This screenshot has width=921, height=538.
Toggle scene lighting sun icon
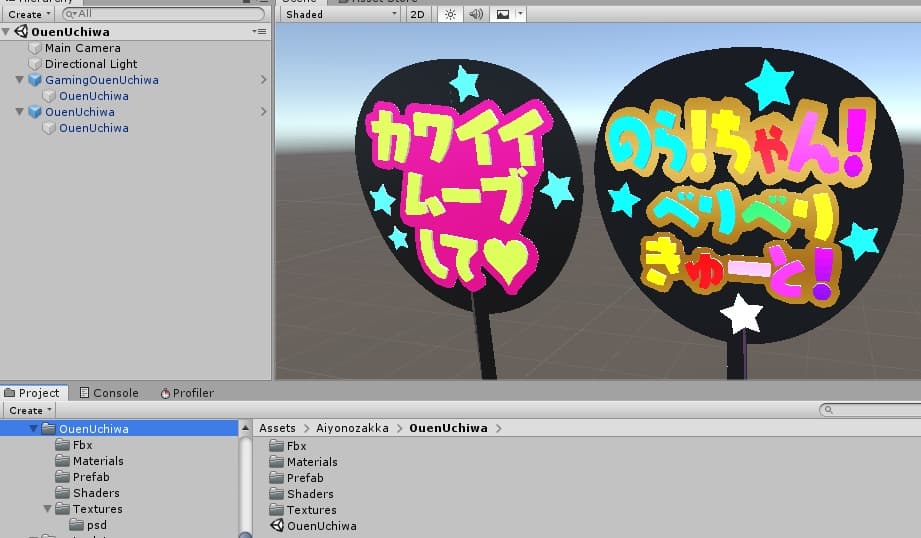(x=450, y=14)
